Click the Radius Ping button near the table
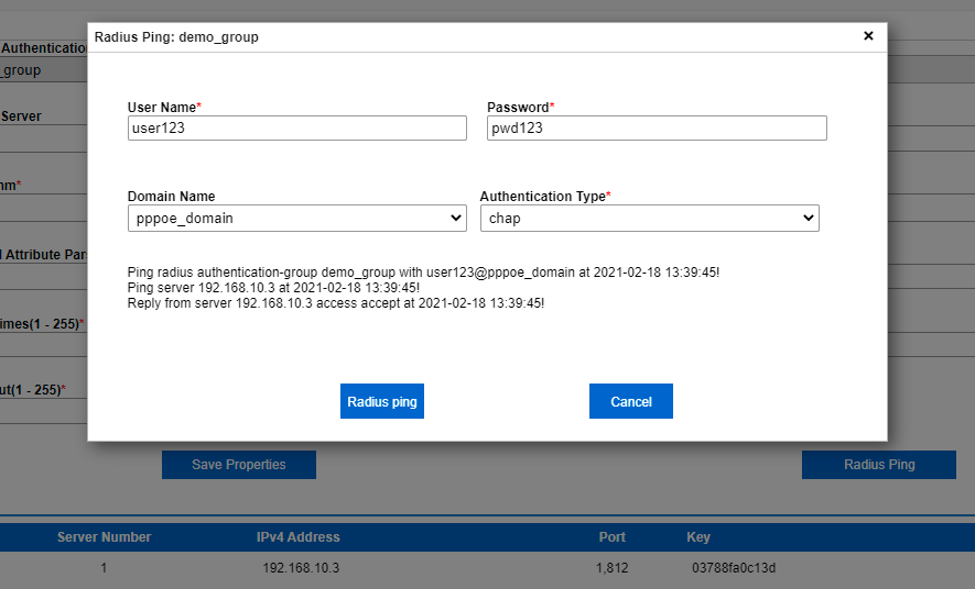The image size is (977, 589). [x=878, y=464]
